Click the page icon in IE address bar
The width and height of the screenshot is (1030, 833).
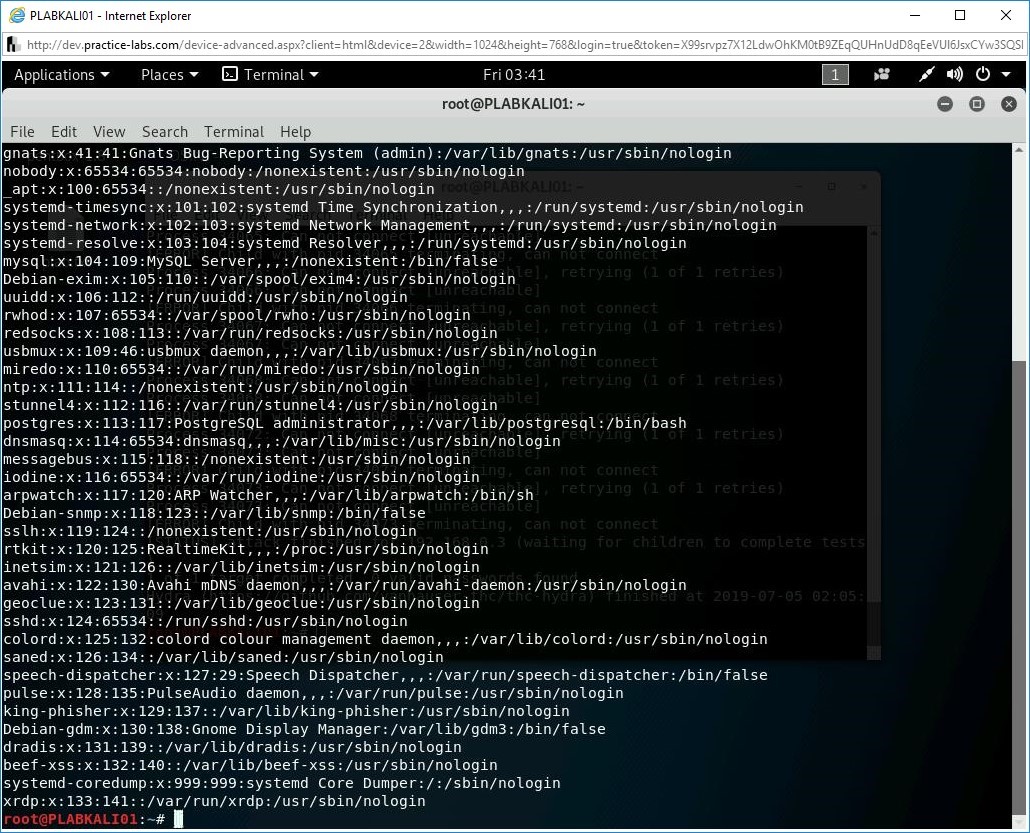[x=11, y=44]
